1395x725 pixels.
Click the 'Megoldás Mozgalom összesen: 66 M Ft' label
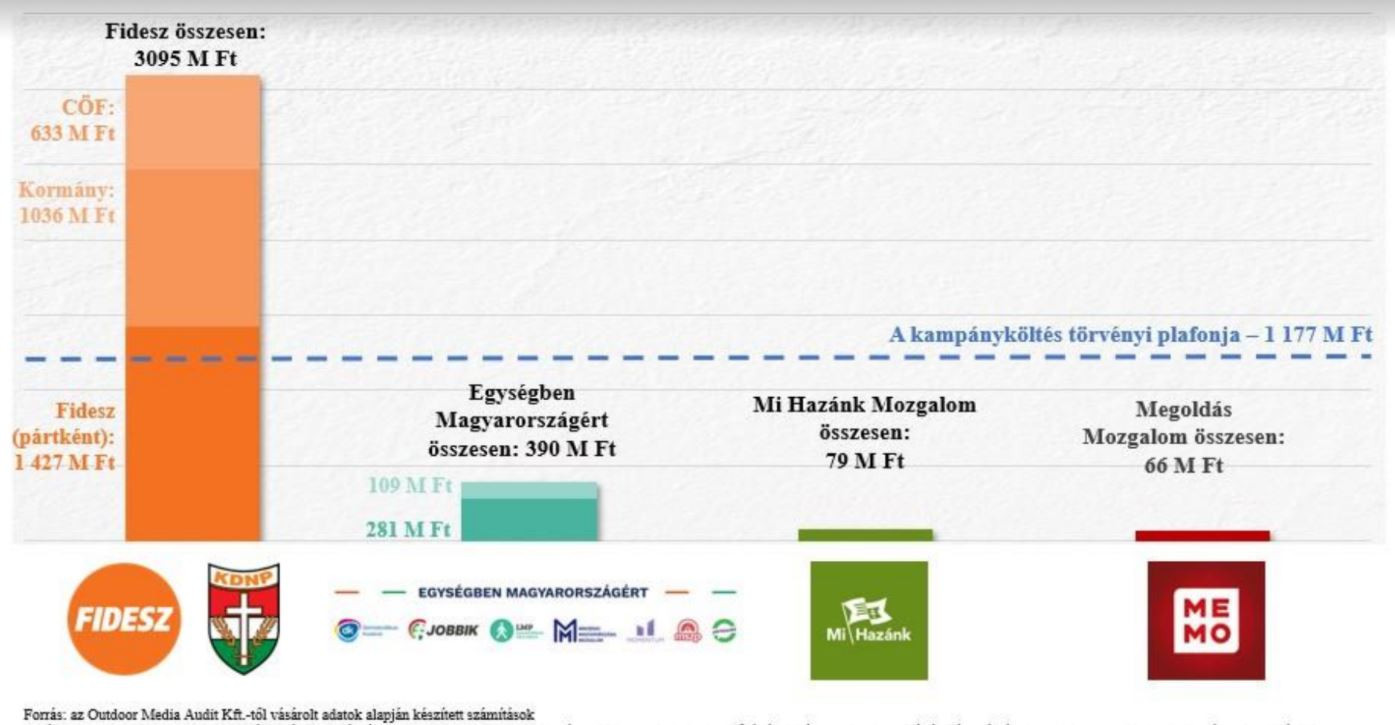coord(1184,437)
